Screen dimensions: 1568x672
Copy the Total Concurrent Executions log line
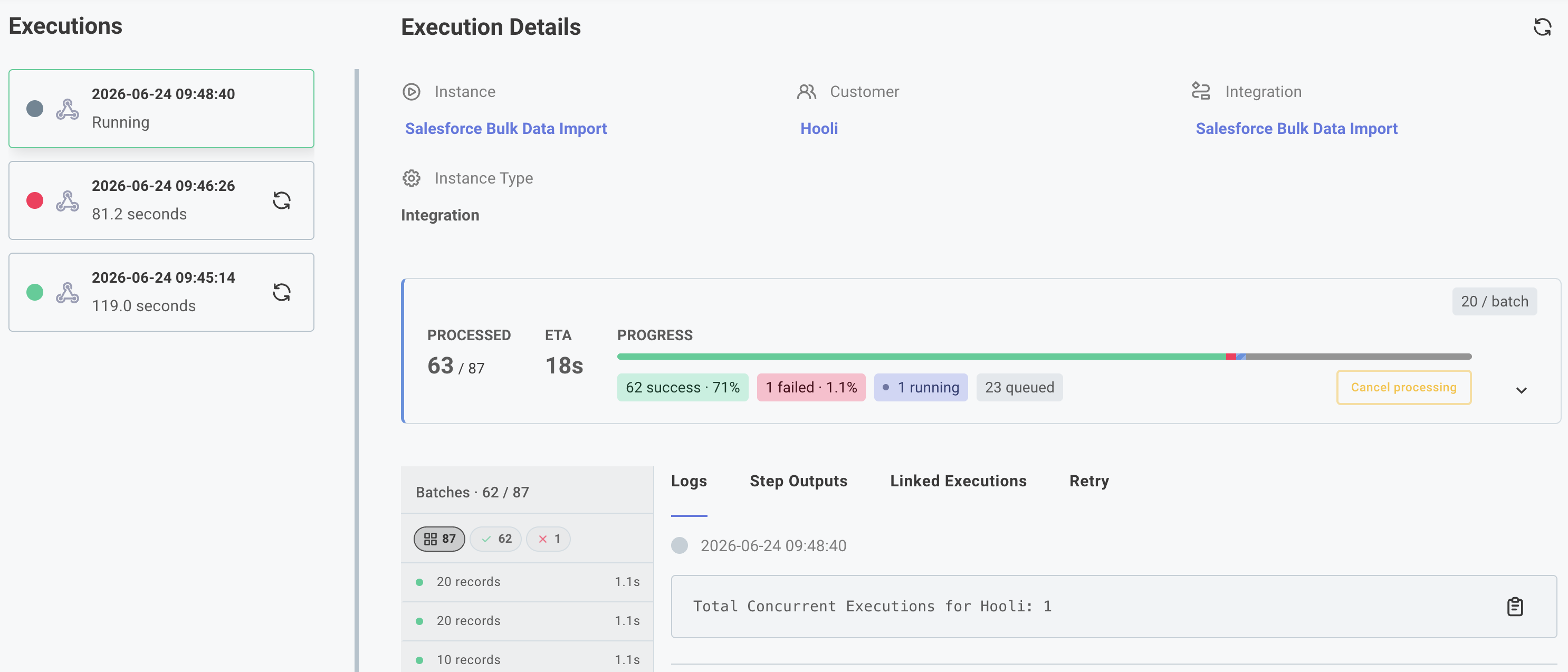[x=1514, y=606]
